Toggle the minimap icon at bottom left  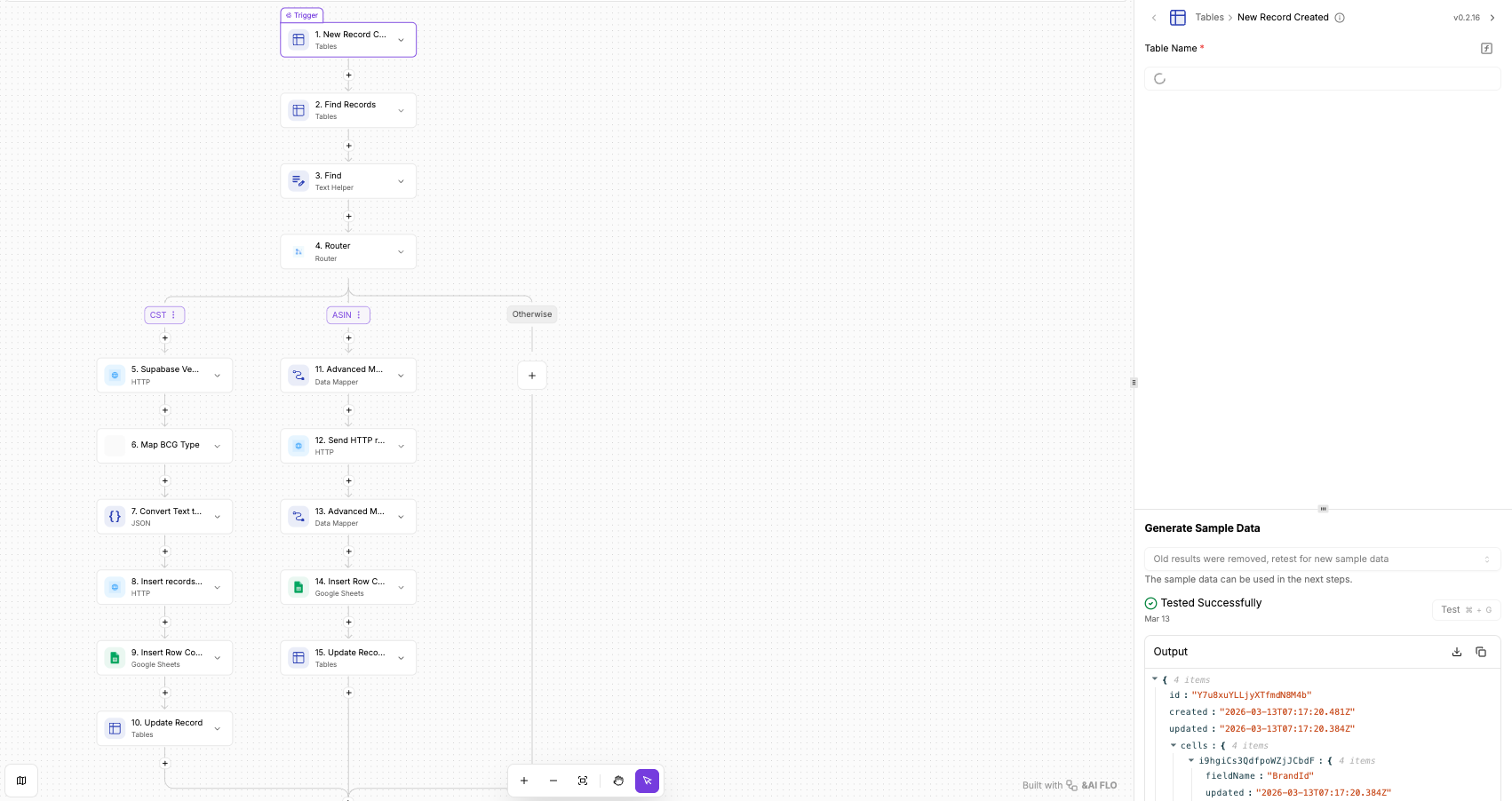tap(21, 781)
